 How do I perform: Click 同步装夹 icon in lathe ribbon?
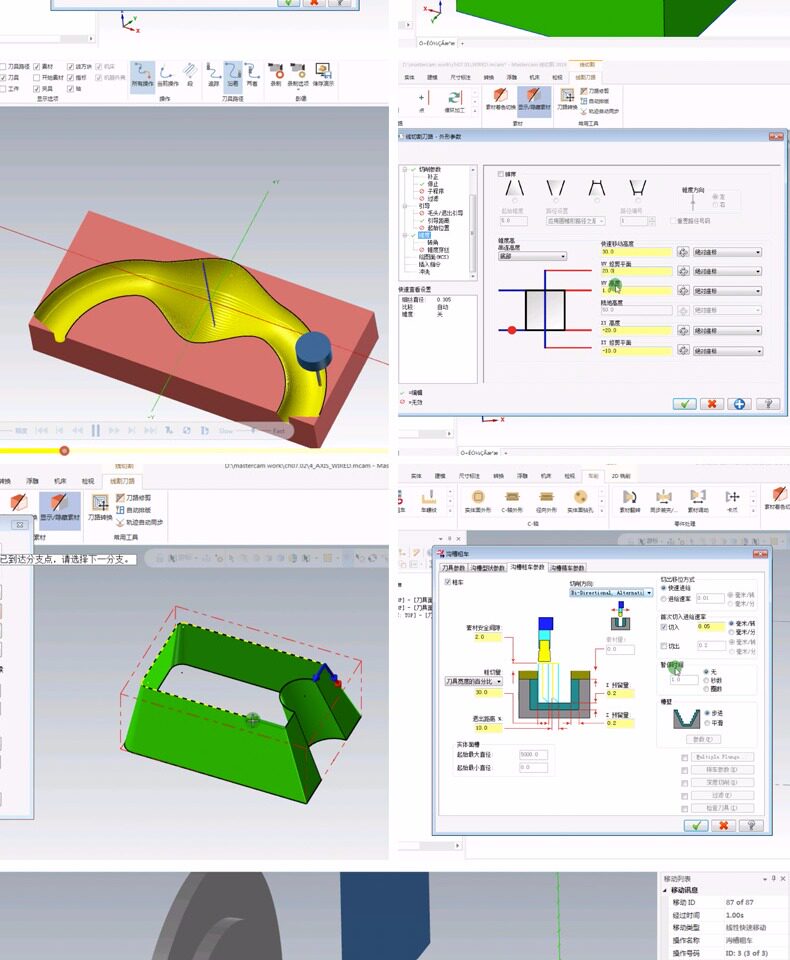663,501
